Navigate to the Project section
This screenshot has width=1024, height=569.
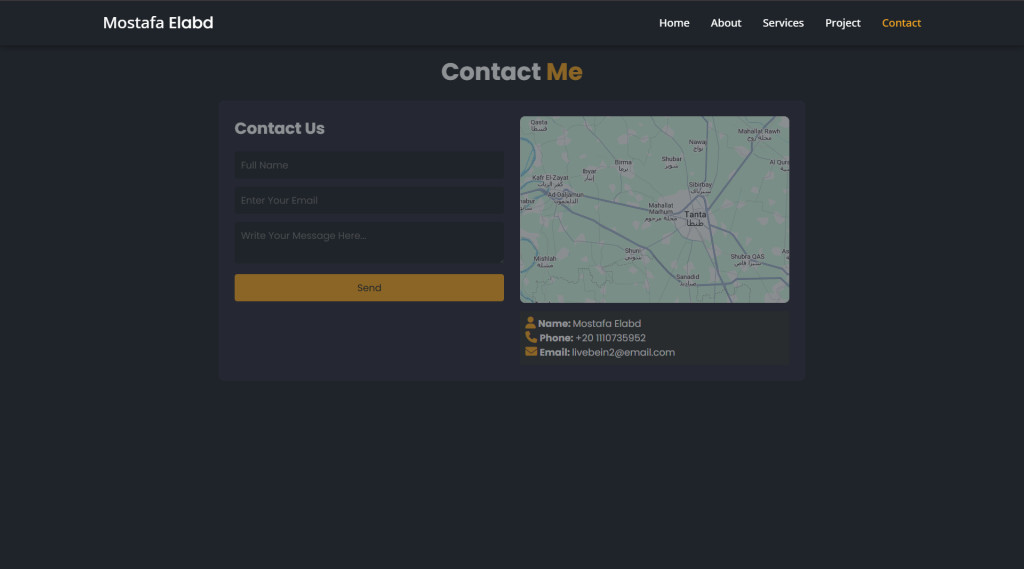pos(842,23)
